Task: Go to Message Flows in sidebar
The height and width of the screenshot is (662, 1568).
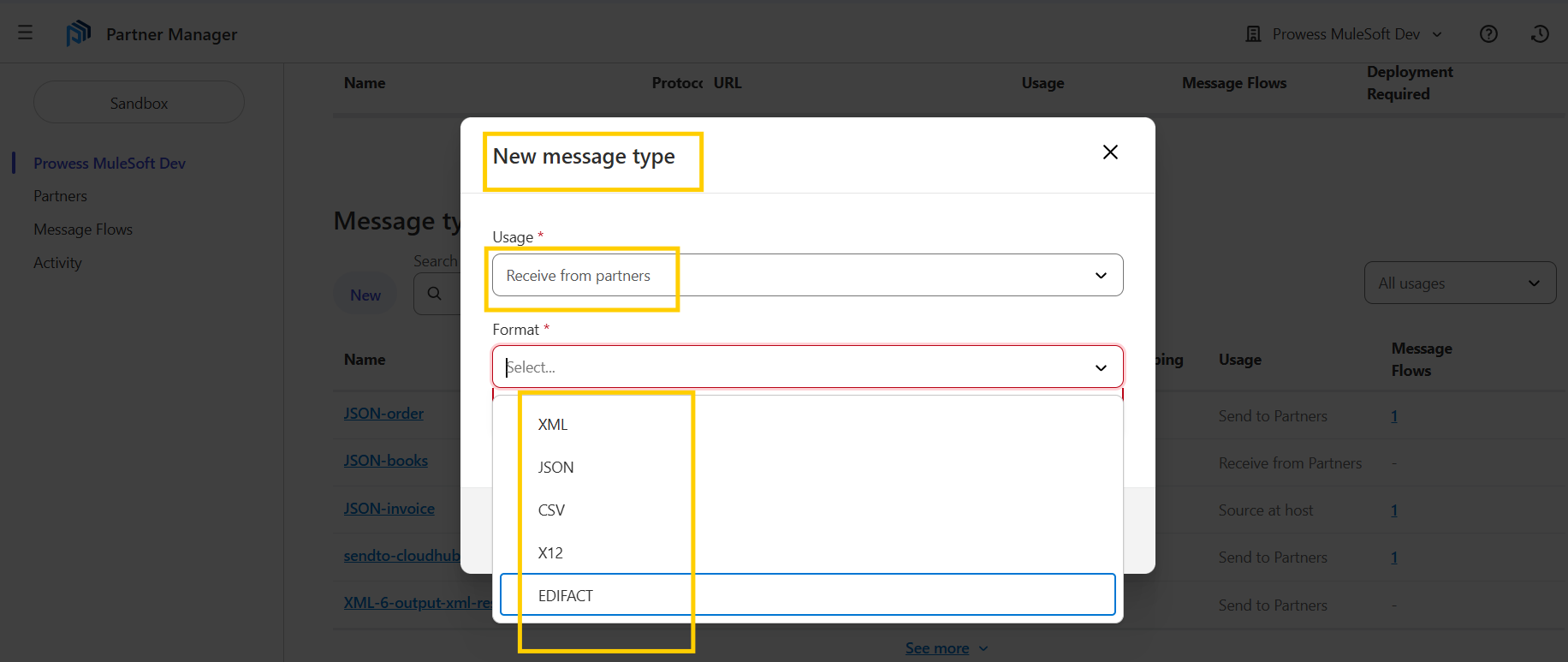Action: pos(83,230)
